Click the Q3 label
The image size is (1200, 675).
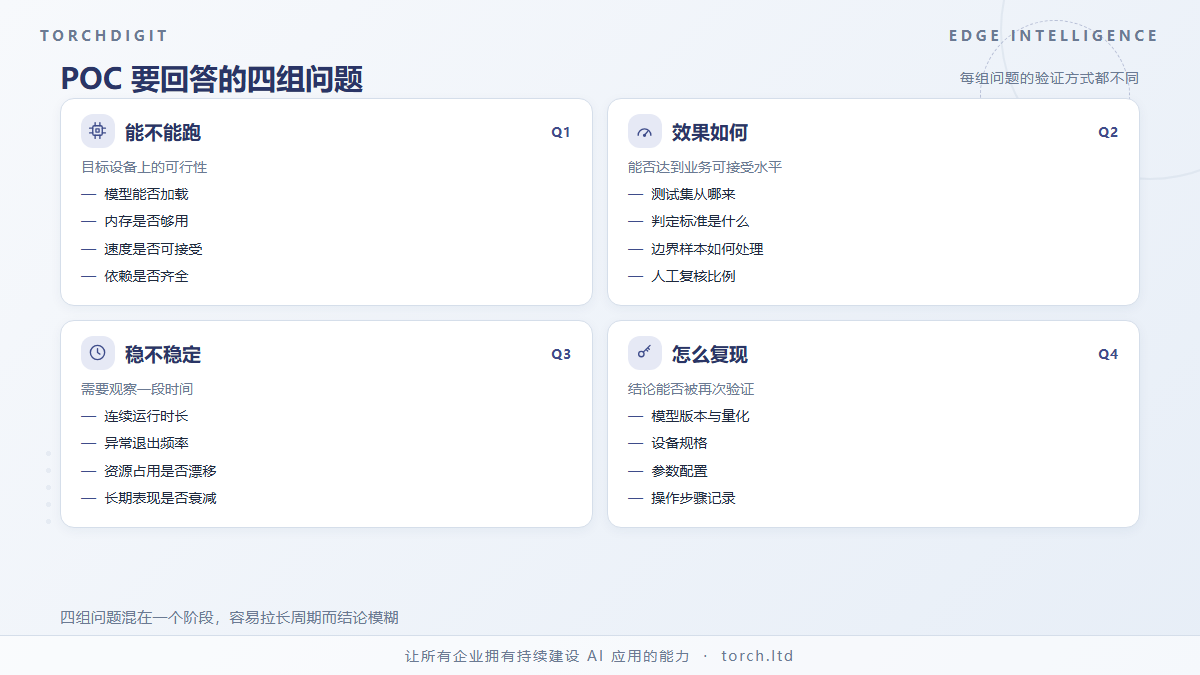point(561,354)
